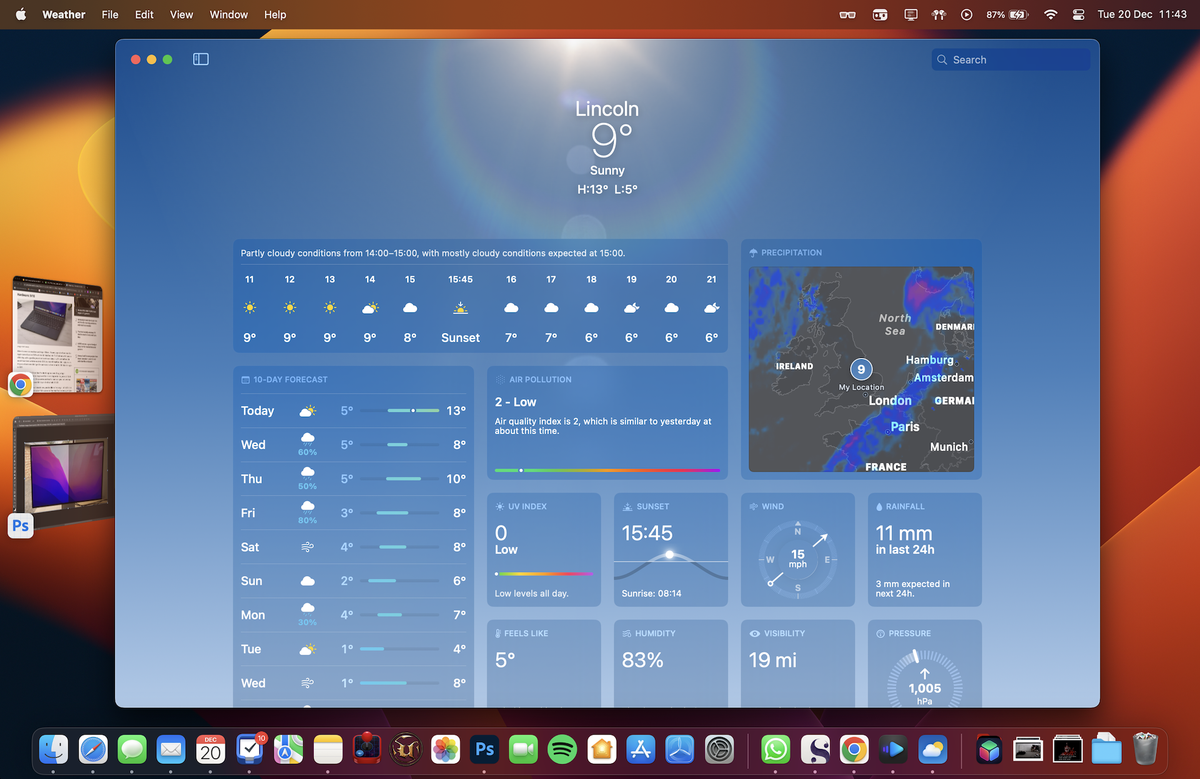Toggle the sidebar in the Weather window
The image size is (1200, 779).
tap(200, 59)
